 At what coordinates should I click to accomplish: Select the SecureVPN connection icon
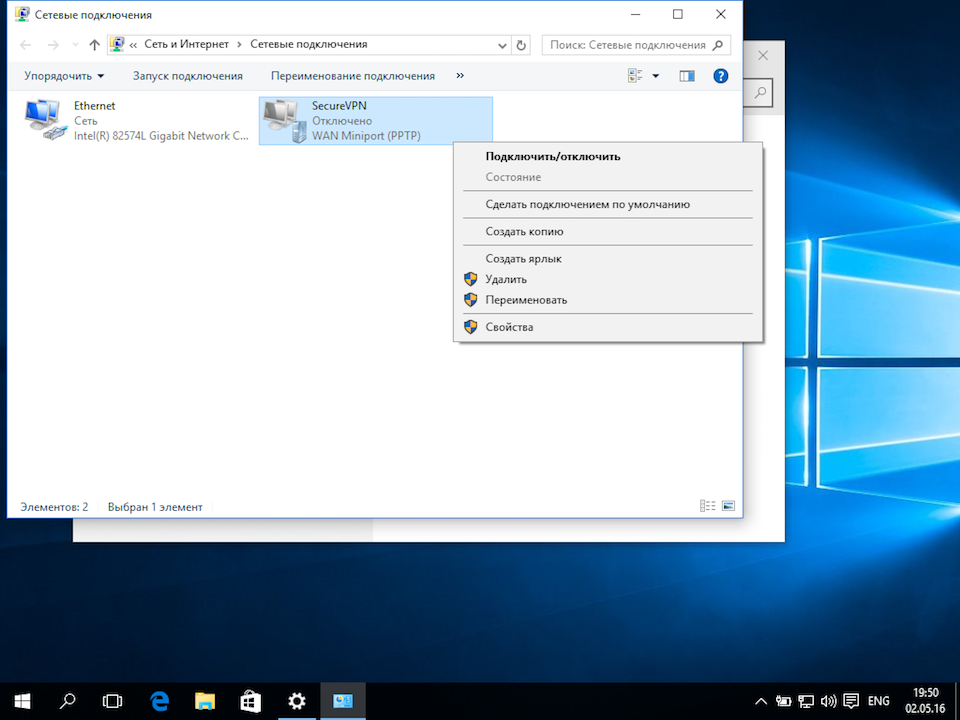(283, 121)
